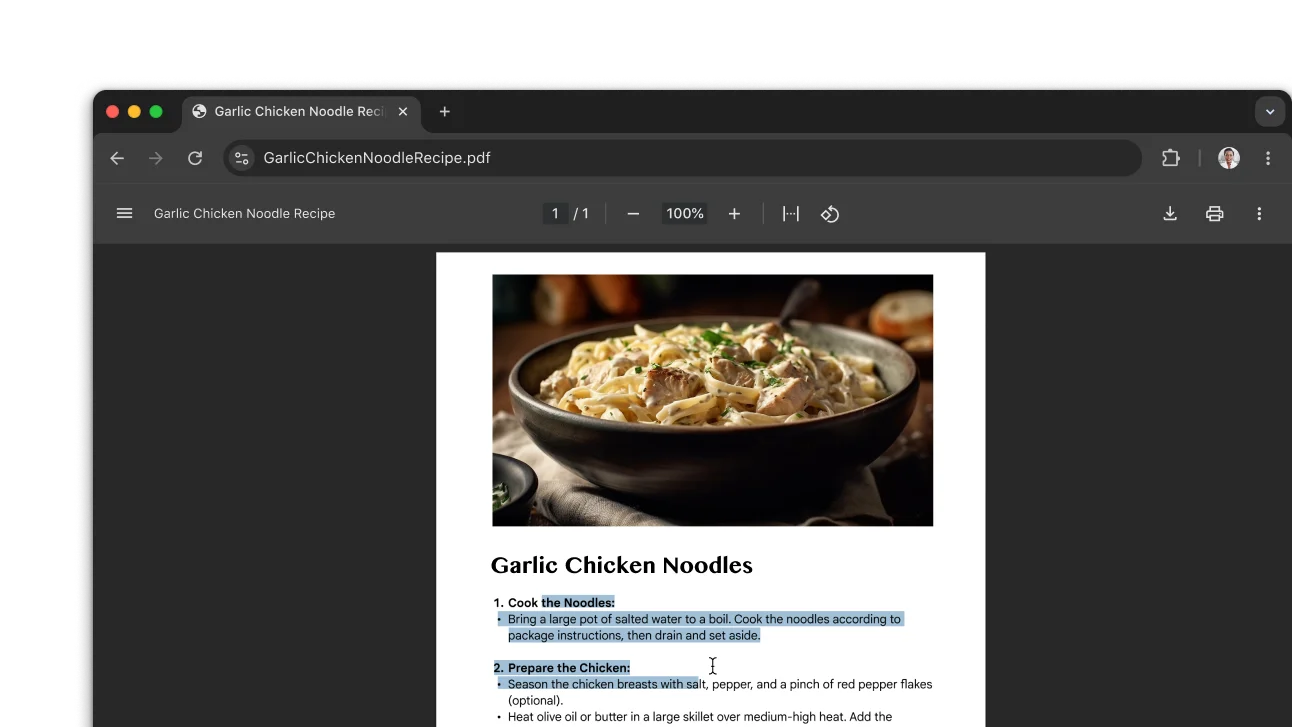The width and height of the screenshot is (1292, 727).
Task: Open browser extensions panel
Action: click(1170, 158)
